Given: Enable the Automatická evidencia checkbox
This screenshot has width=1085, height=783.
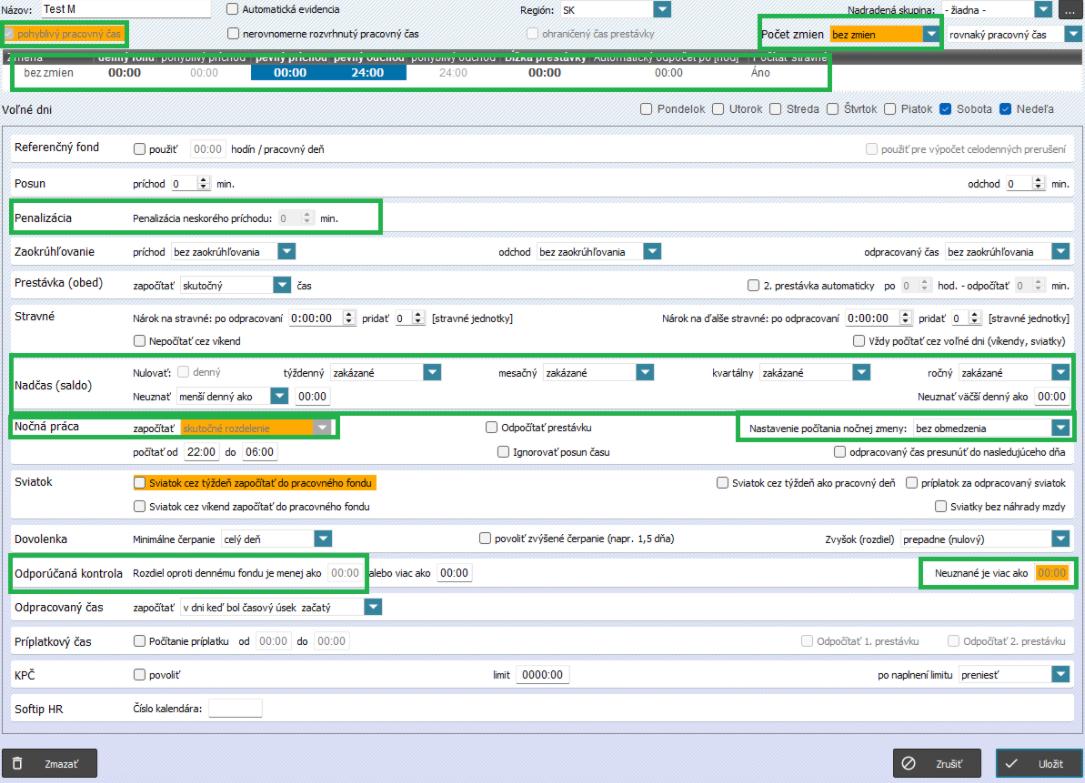Looking at the screenshot, I should 233,10.
